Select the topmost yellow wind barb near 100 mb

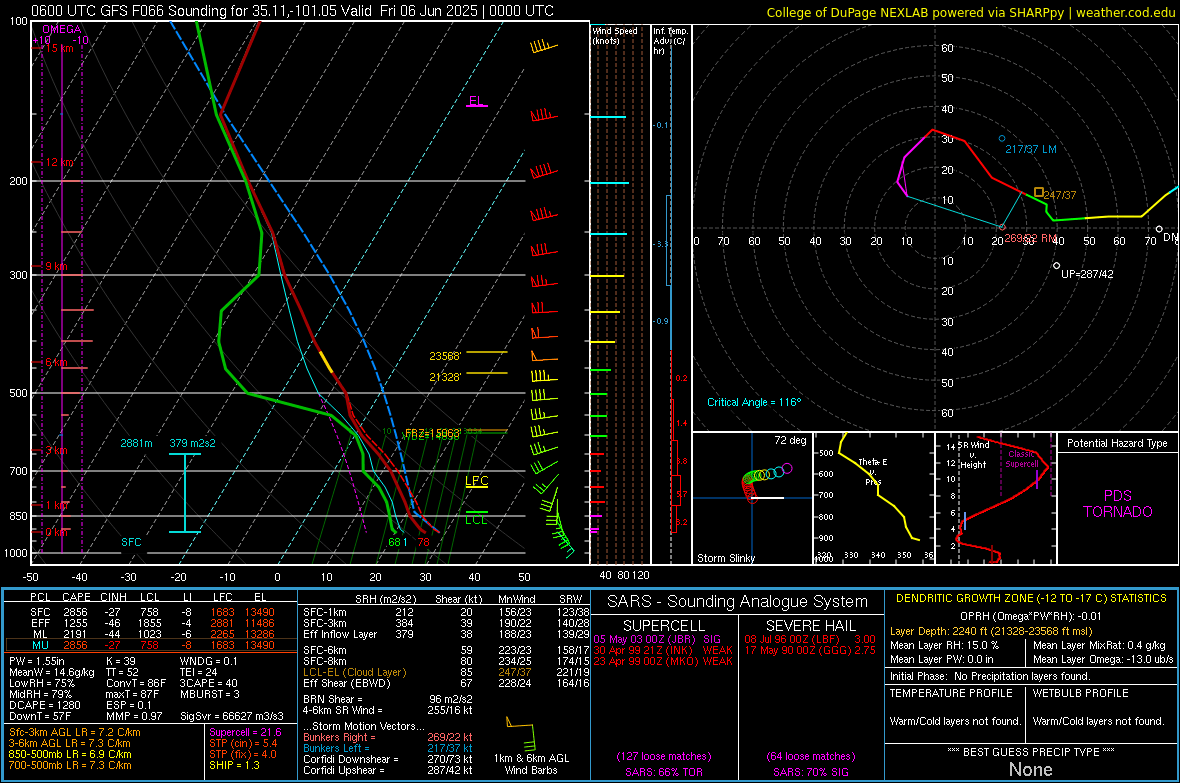[x=543, y=47]
